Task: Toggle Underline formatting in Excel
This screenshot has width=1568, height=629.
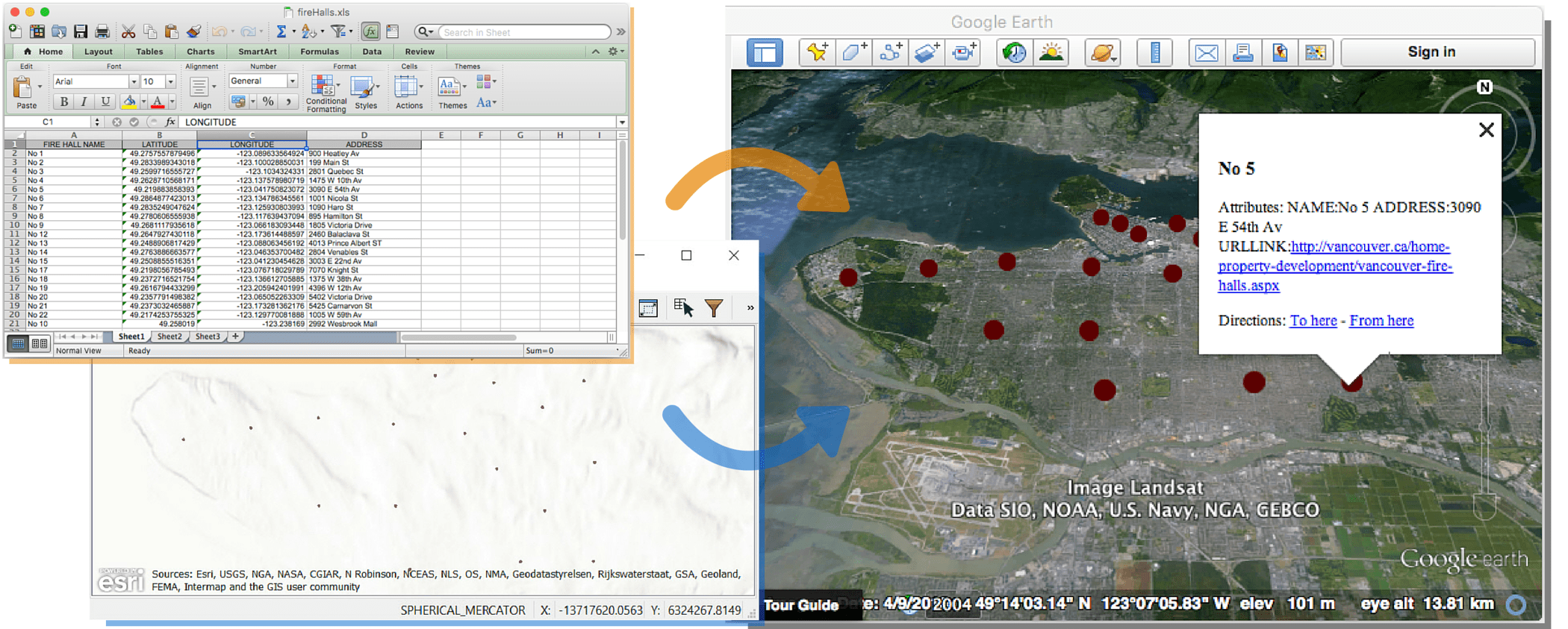Action: point(105,101)
